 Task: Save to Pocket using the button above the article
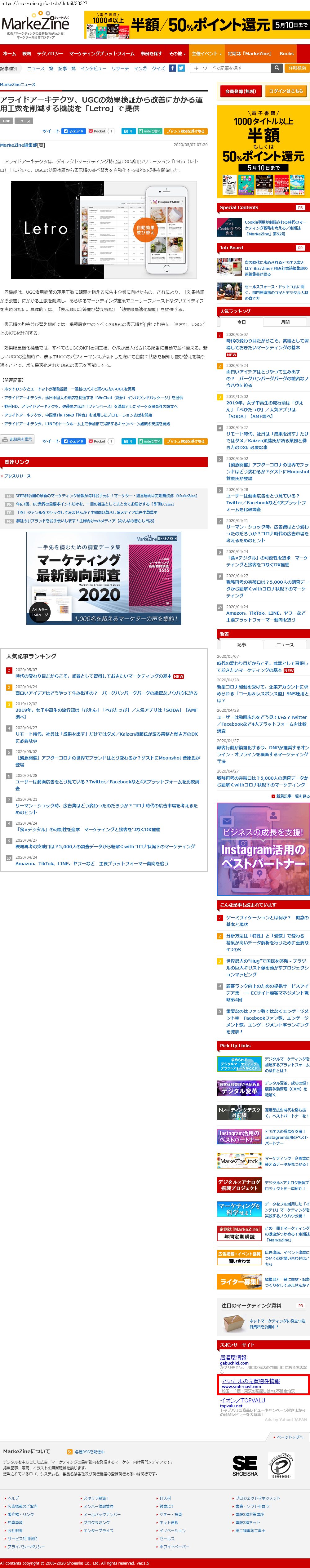(x=97, y=131)
